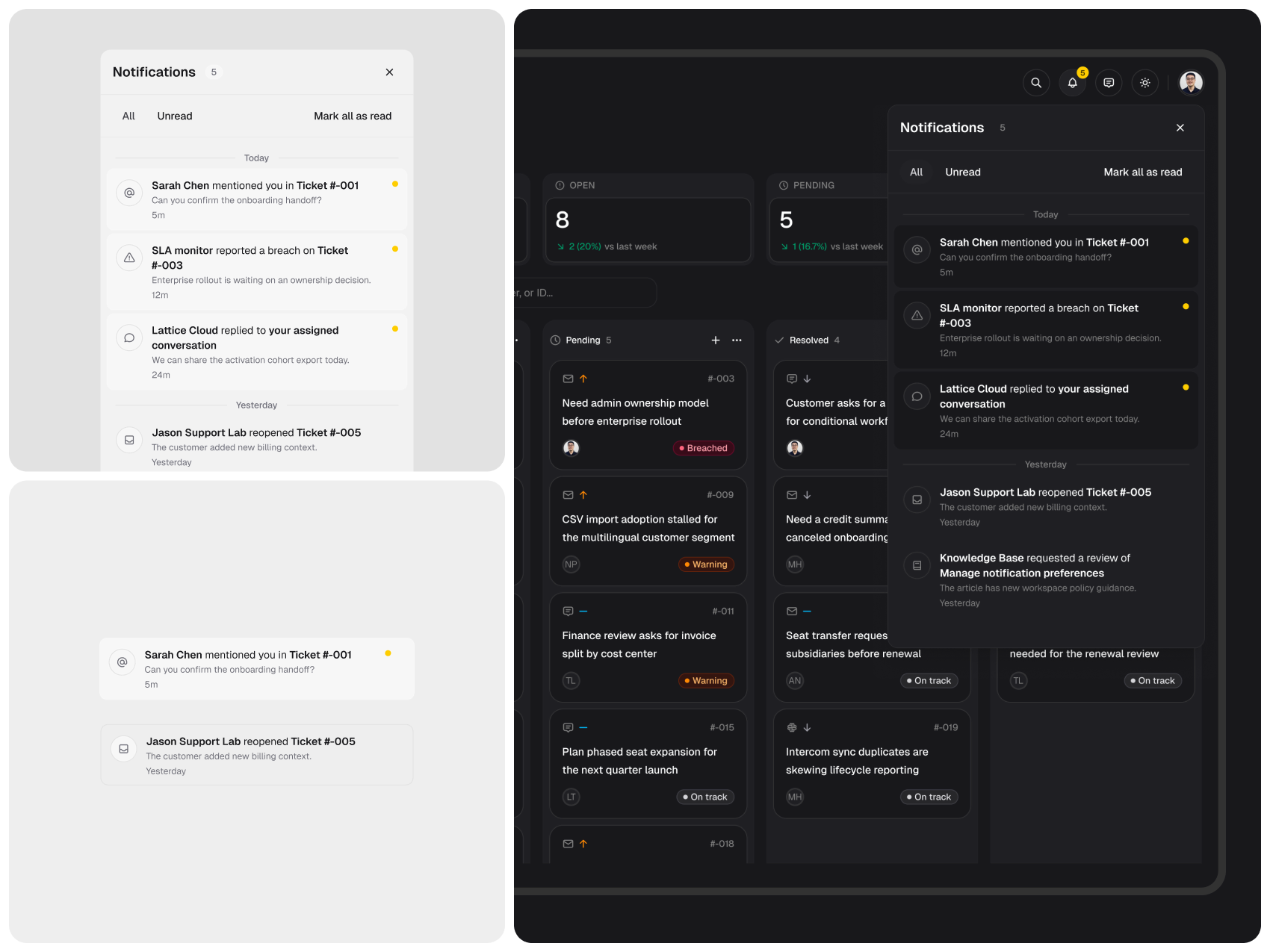Switch to Unread in the dark Notifications panel
Screen dimensions: 1270x952
pos(963,172)
